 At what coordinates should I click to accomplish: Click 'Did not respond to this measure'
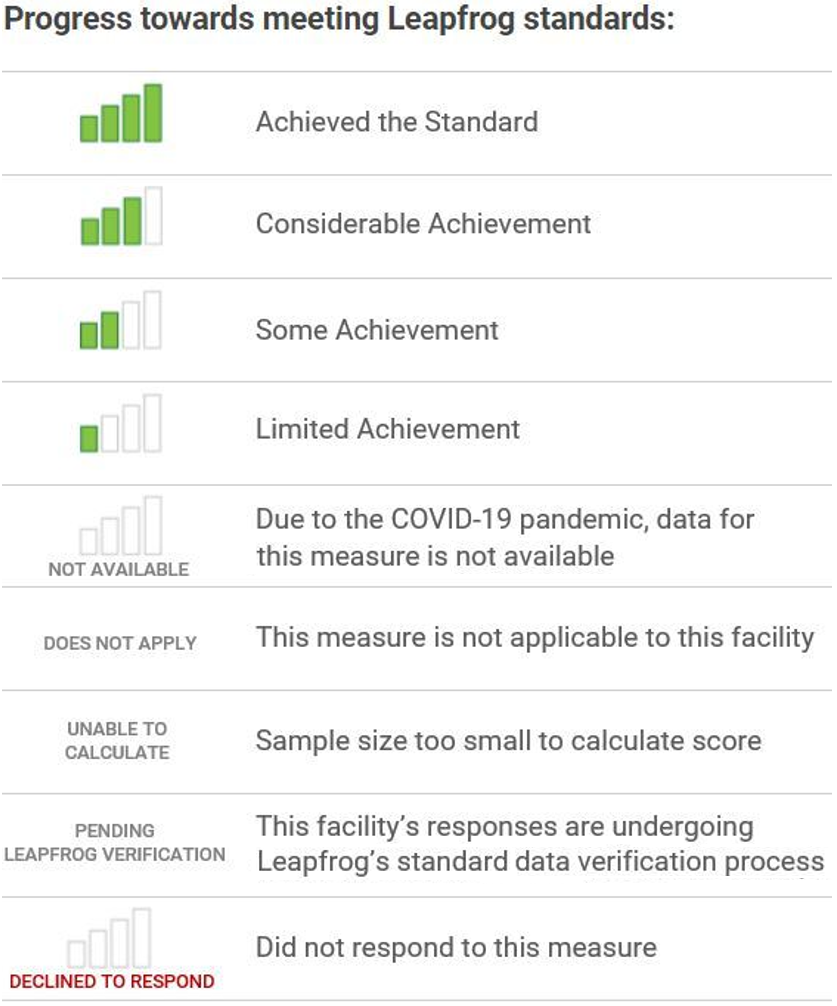[456, 948]
